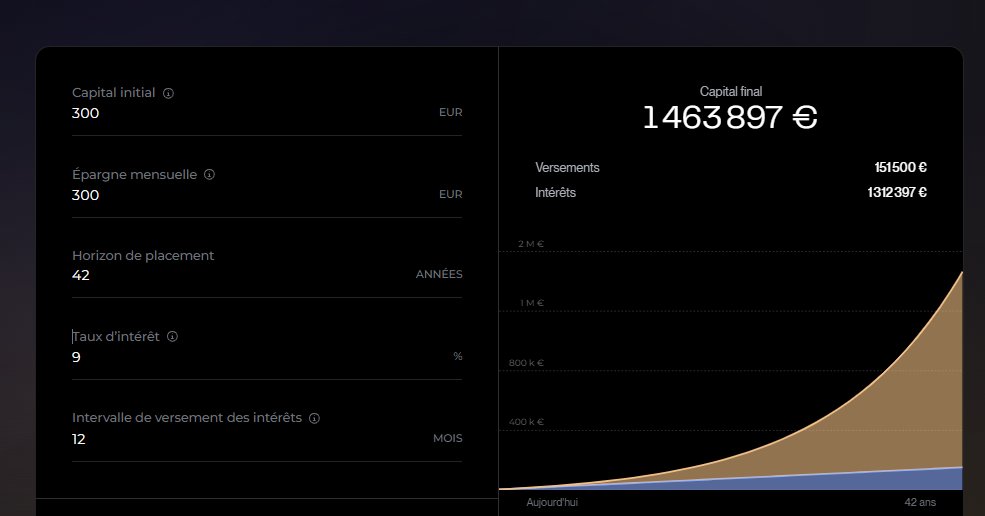Click the Aujourd'hui axis label

point(552,502)
